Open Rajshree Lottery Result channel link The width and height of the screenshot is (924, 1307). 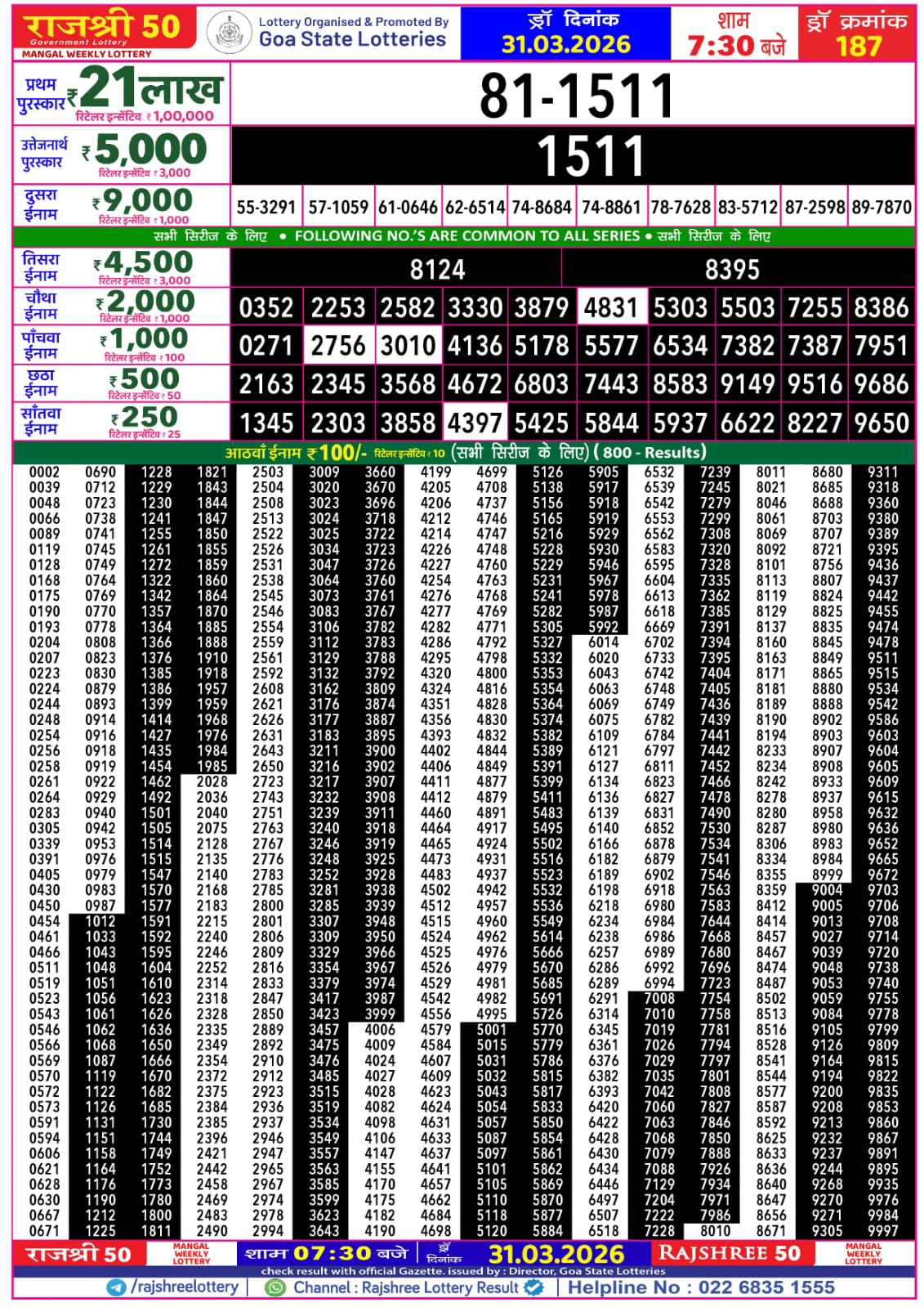pyautogui.click(x=406, y=1287)
